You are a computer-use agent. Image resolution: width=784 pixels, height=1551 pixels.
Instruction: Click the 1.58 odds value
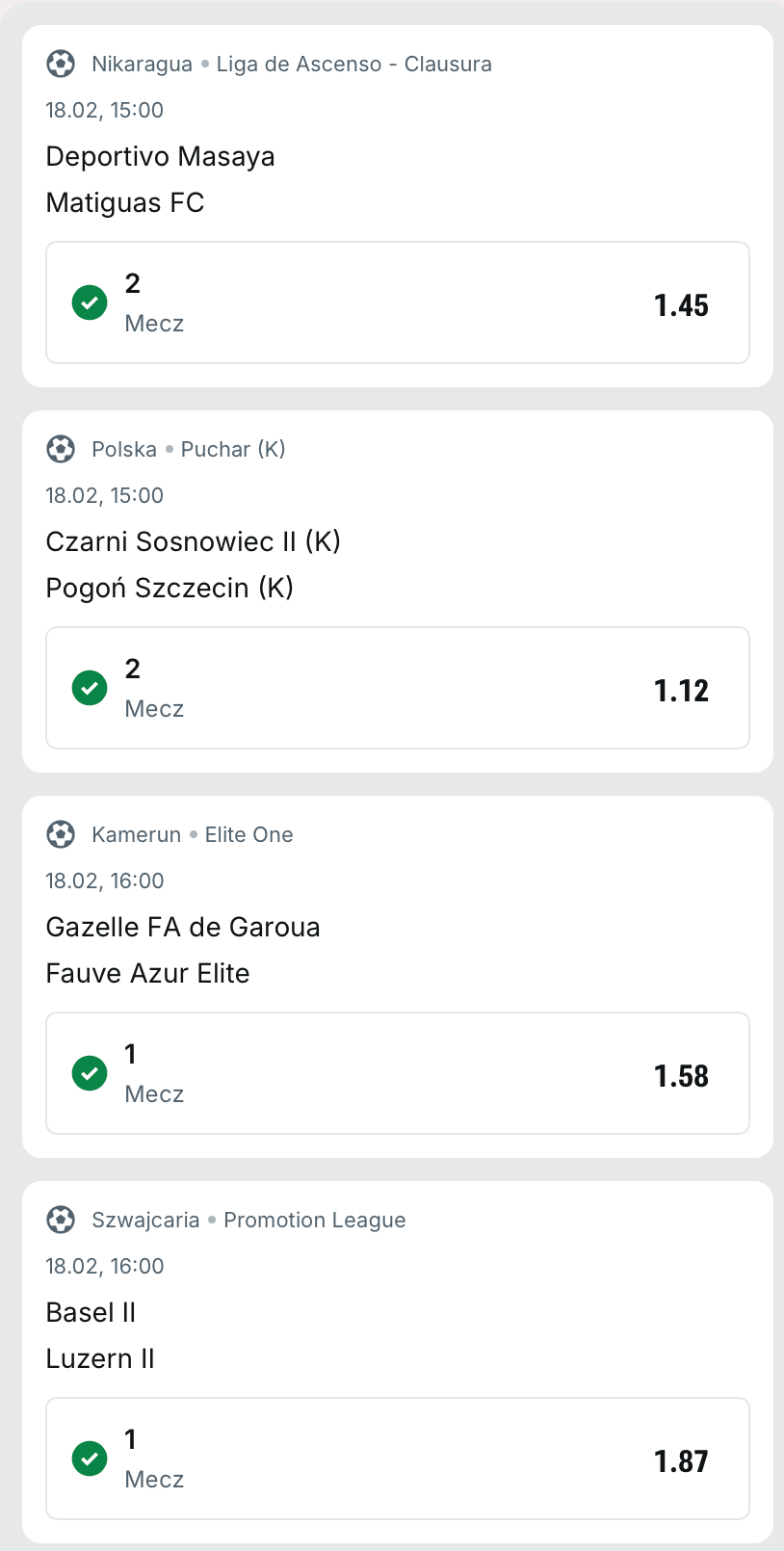click(x=681, y=1076)
